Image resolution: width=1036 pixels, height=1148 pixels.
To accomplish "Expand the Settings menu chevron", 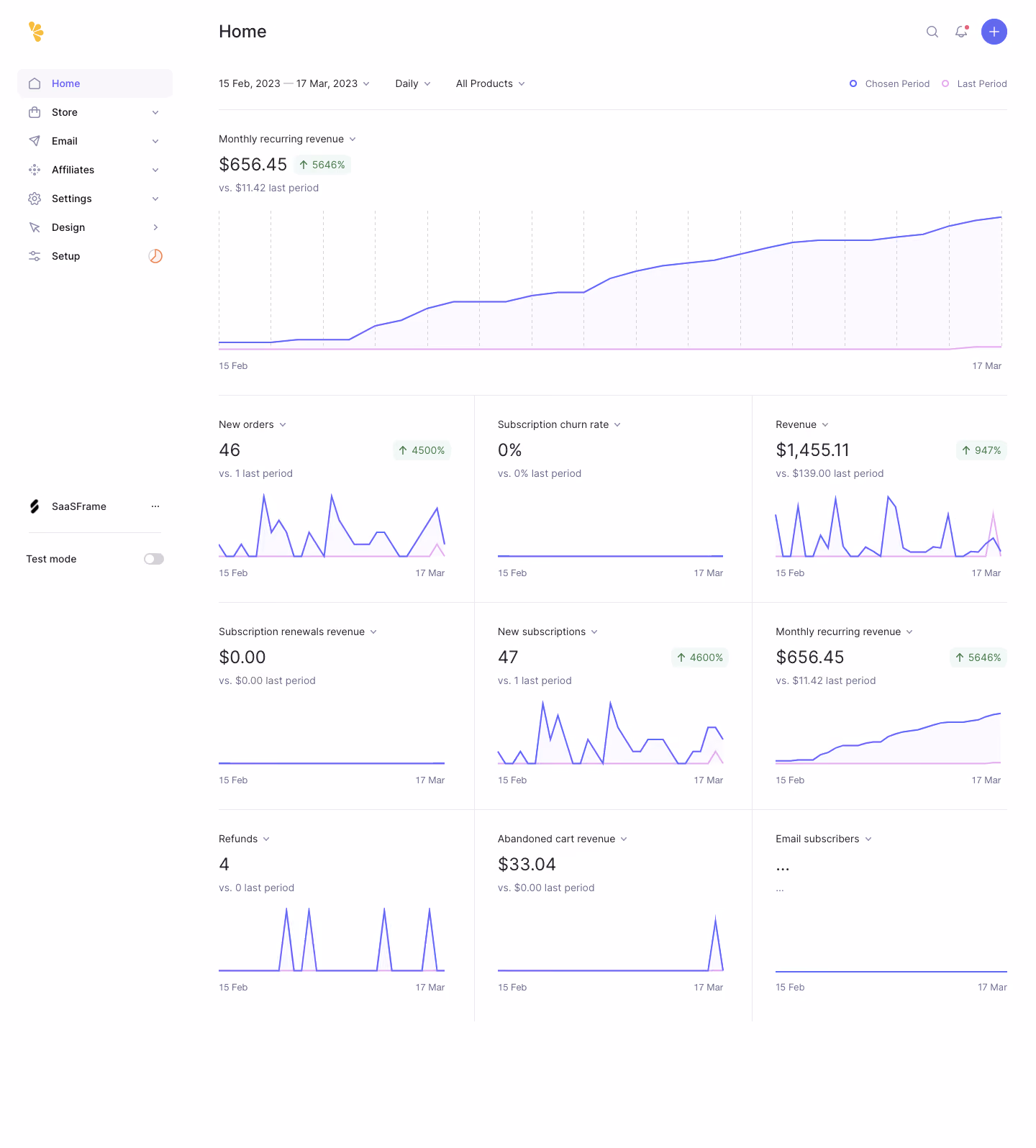I will coord(155,199).
